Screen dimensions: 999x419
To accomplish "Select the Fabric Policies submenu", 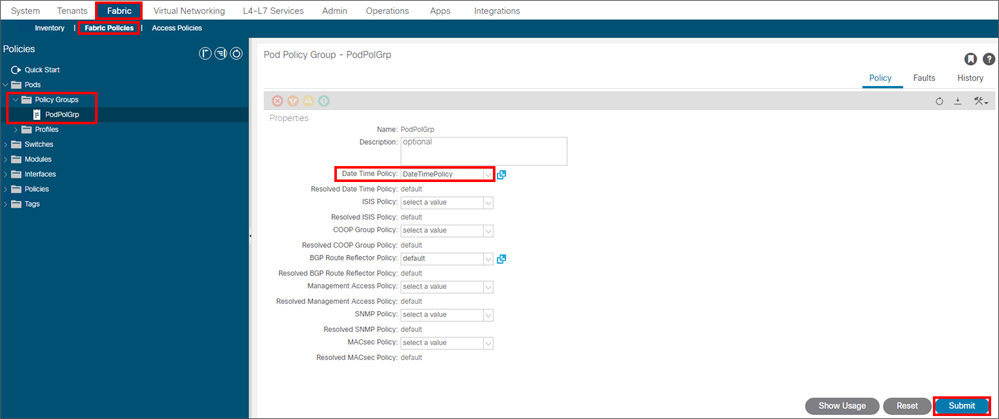I will coord(109,28).
